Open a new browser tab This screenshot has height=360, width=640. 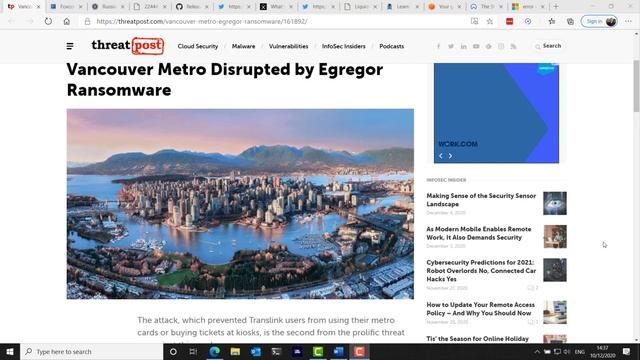[556, 7]
